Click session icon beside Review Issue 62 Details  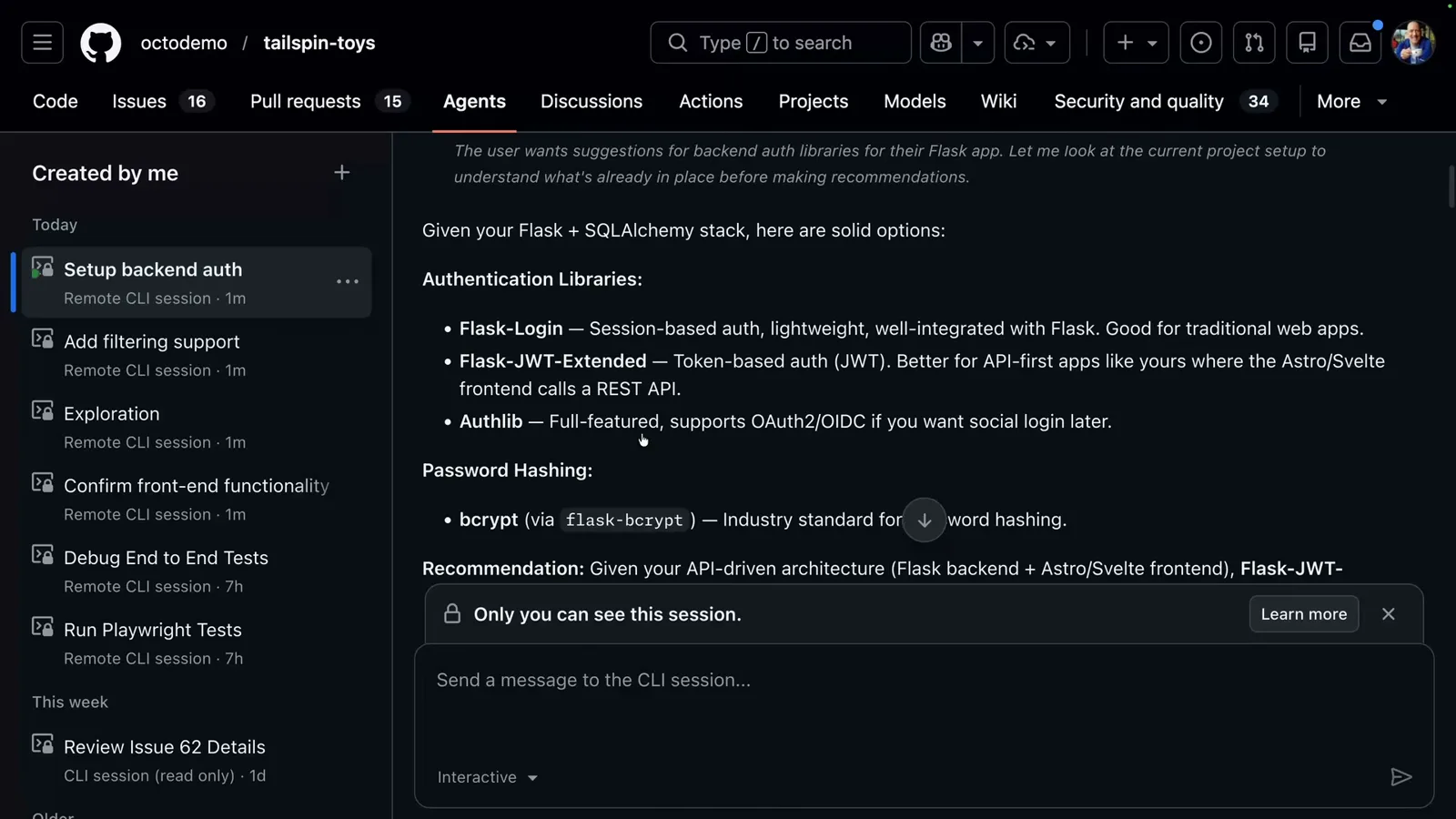43,743
